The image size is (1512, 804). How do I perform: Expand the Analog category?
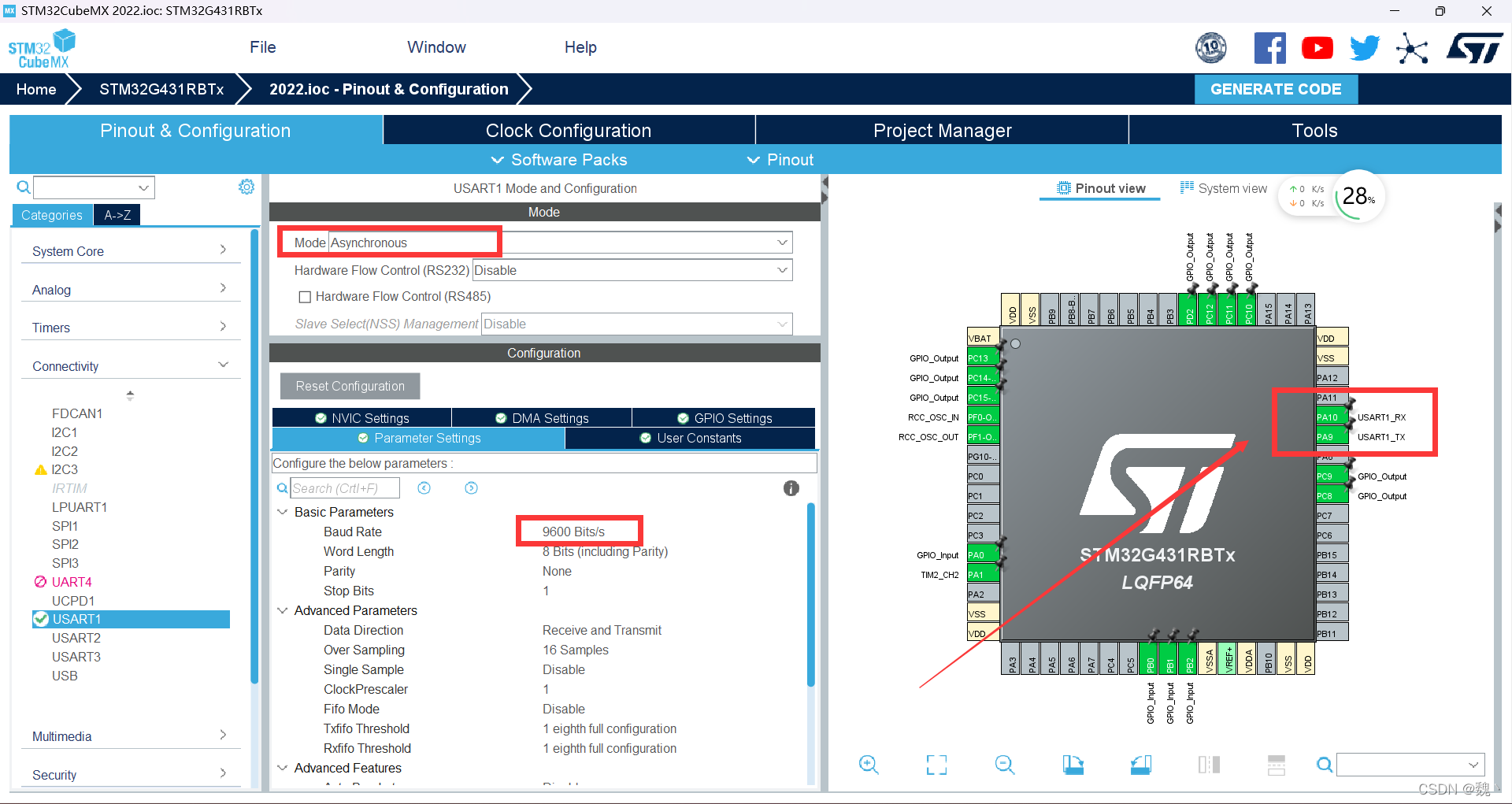coord(130,290)
